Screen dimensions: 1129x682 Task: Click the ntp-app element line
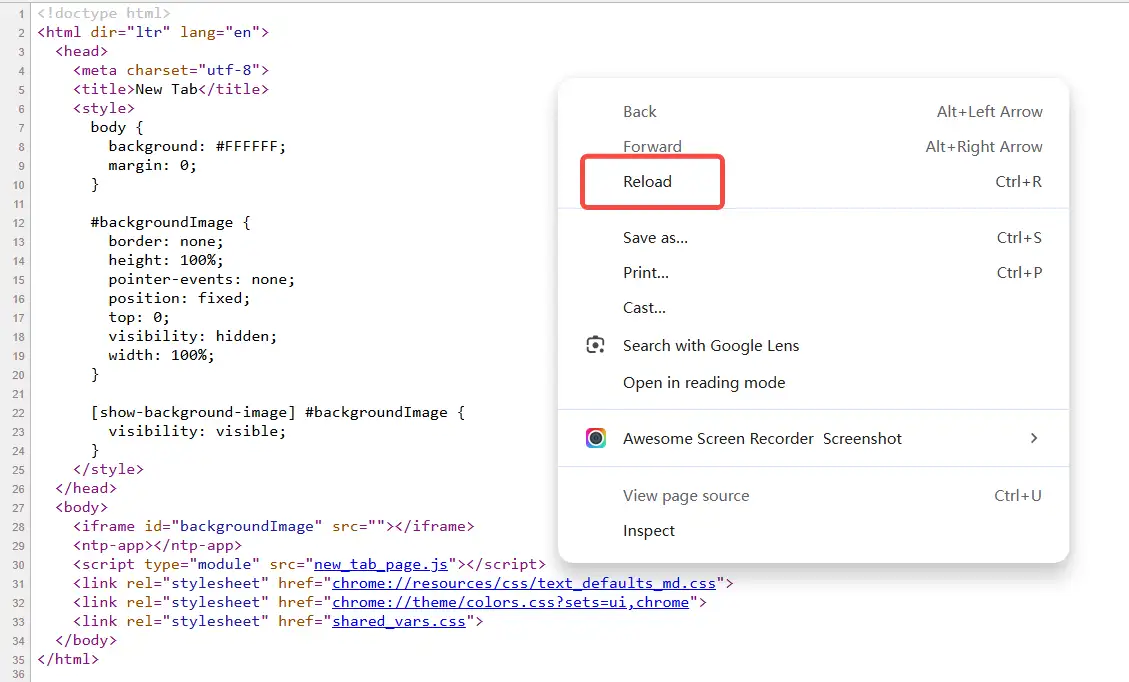157,546
